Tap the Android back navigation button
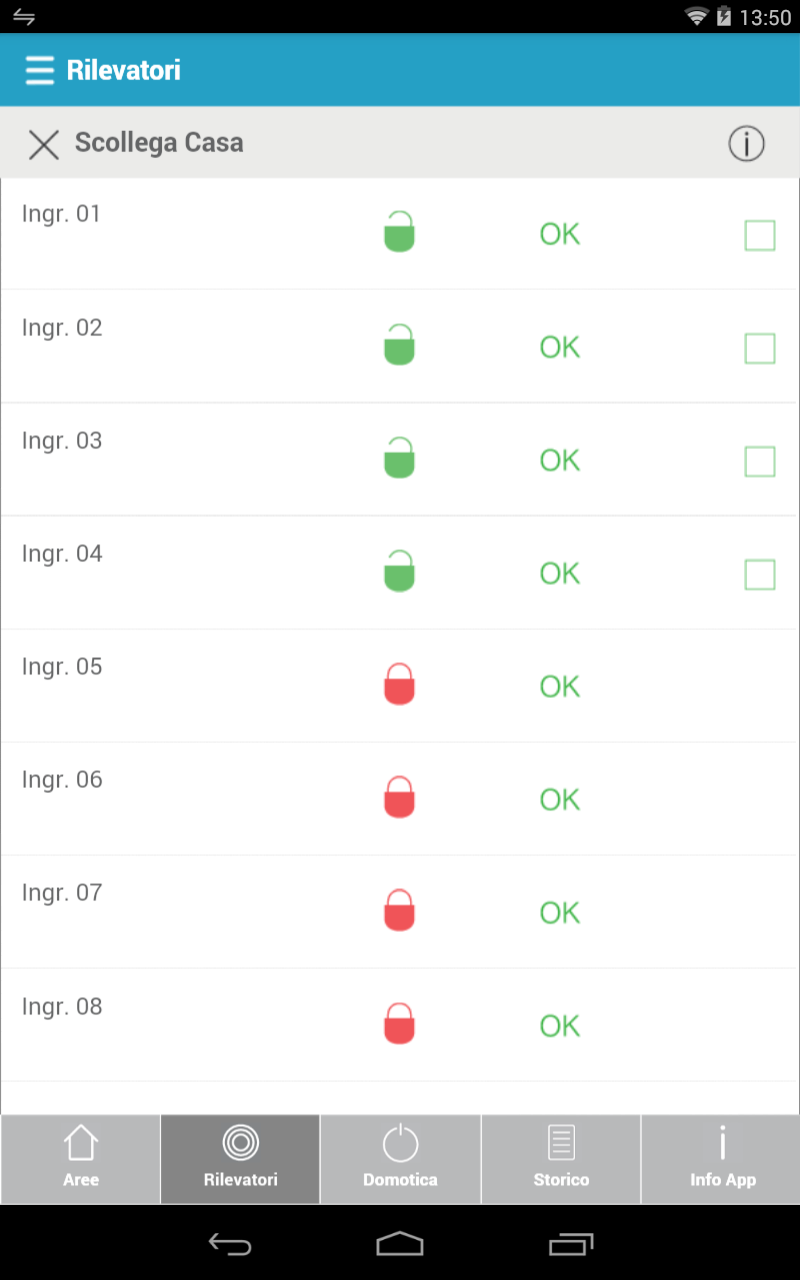 (230, 1243)
